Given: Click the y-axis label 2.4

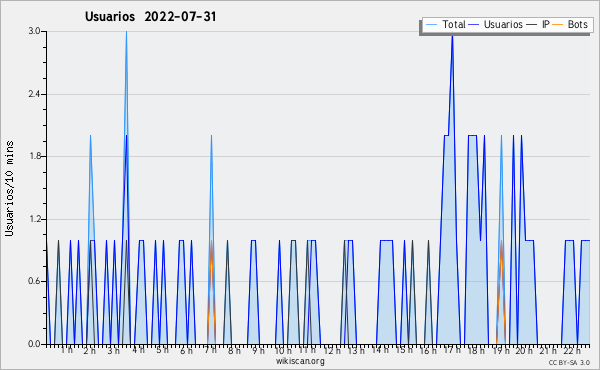Looking at the screenshot, I should tap(34, 94).
